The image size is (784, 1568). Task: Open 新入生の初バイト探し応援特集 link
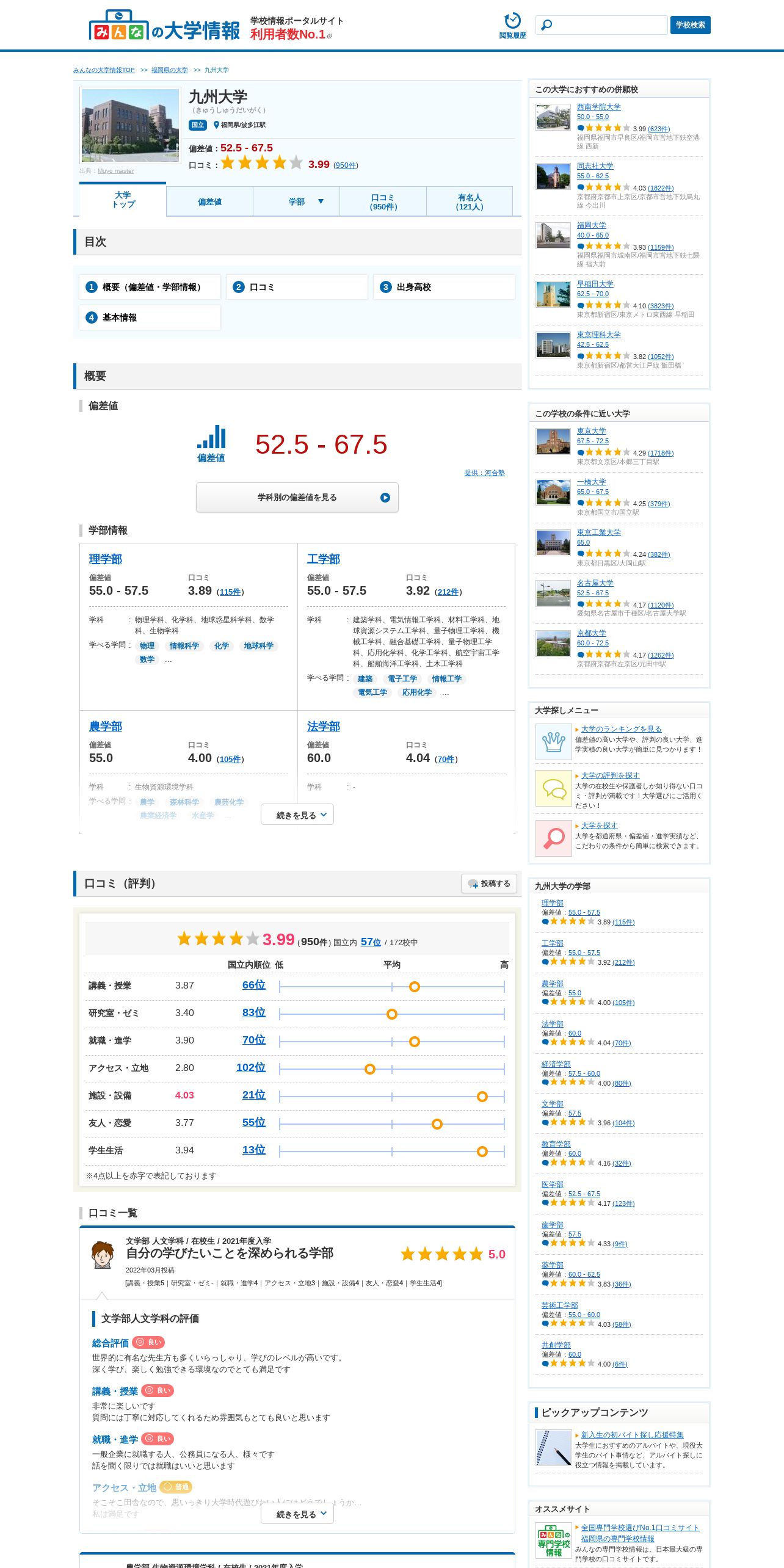632,1435
